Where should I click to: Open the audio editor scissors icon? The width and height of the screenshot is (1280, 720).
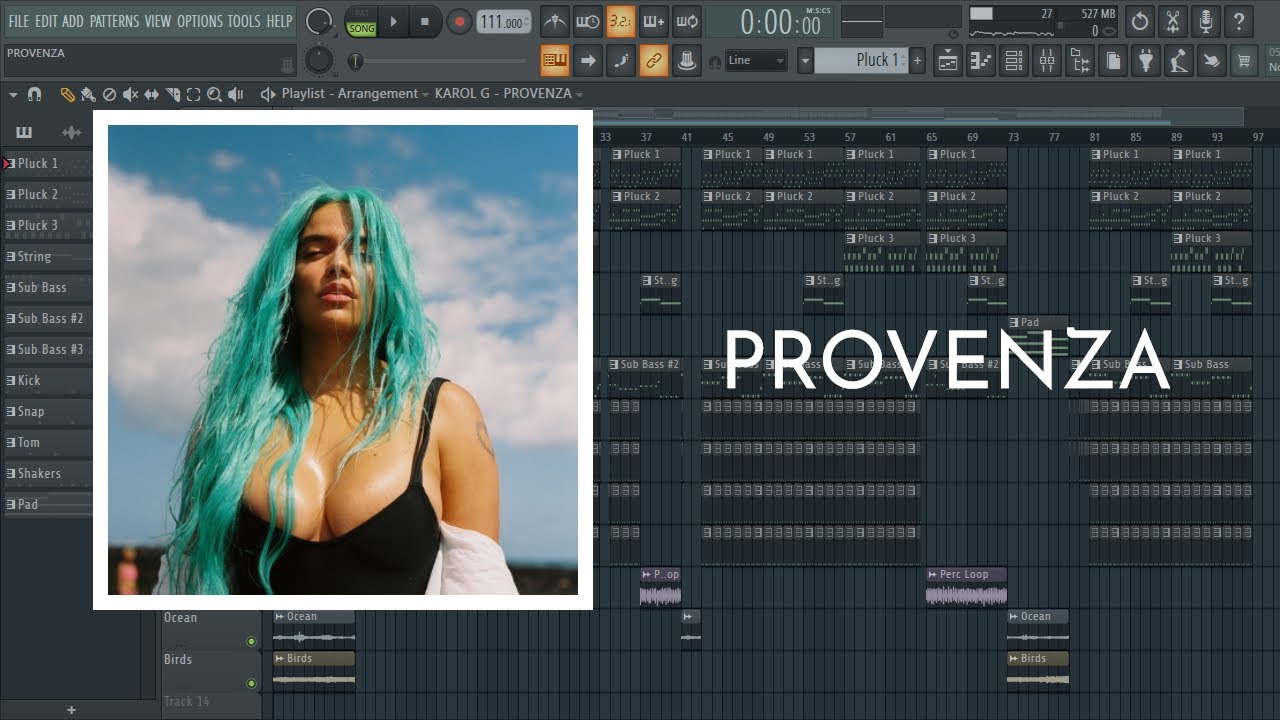pyautogui.click(x=1173, y=21)
